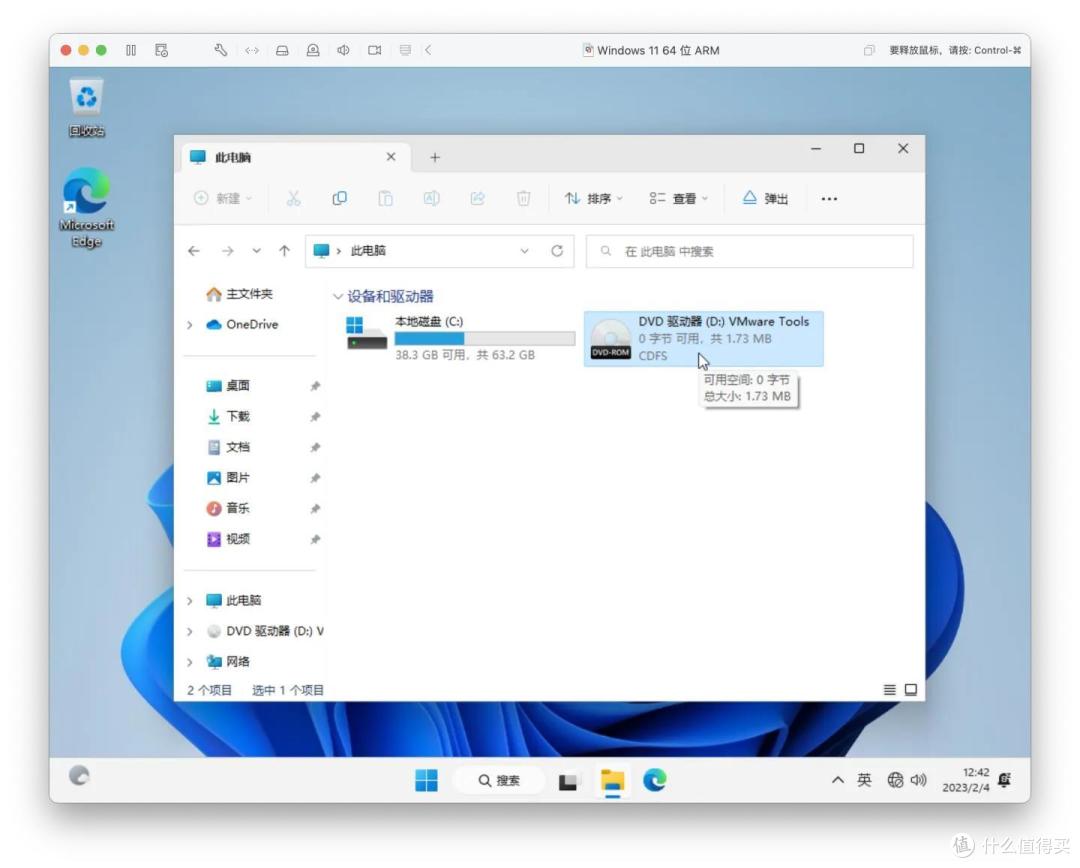
Task: Select OneDrive in the sidebar
Action: click(x=242, y=324)
